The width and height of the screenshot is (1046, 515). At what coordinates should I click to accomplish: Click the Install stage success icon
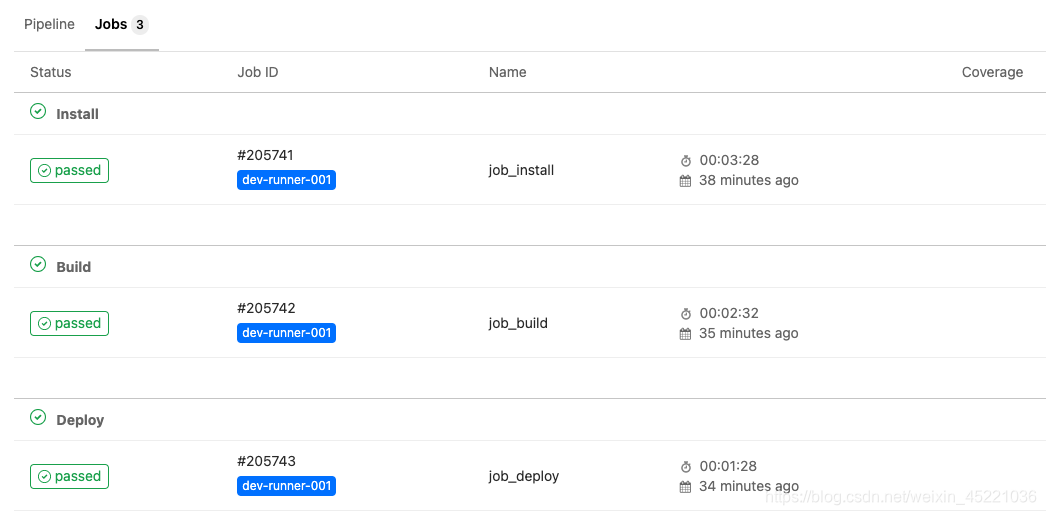click(x=38, y=111)
